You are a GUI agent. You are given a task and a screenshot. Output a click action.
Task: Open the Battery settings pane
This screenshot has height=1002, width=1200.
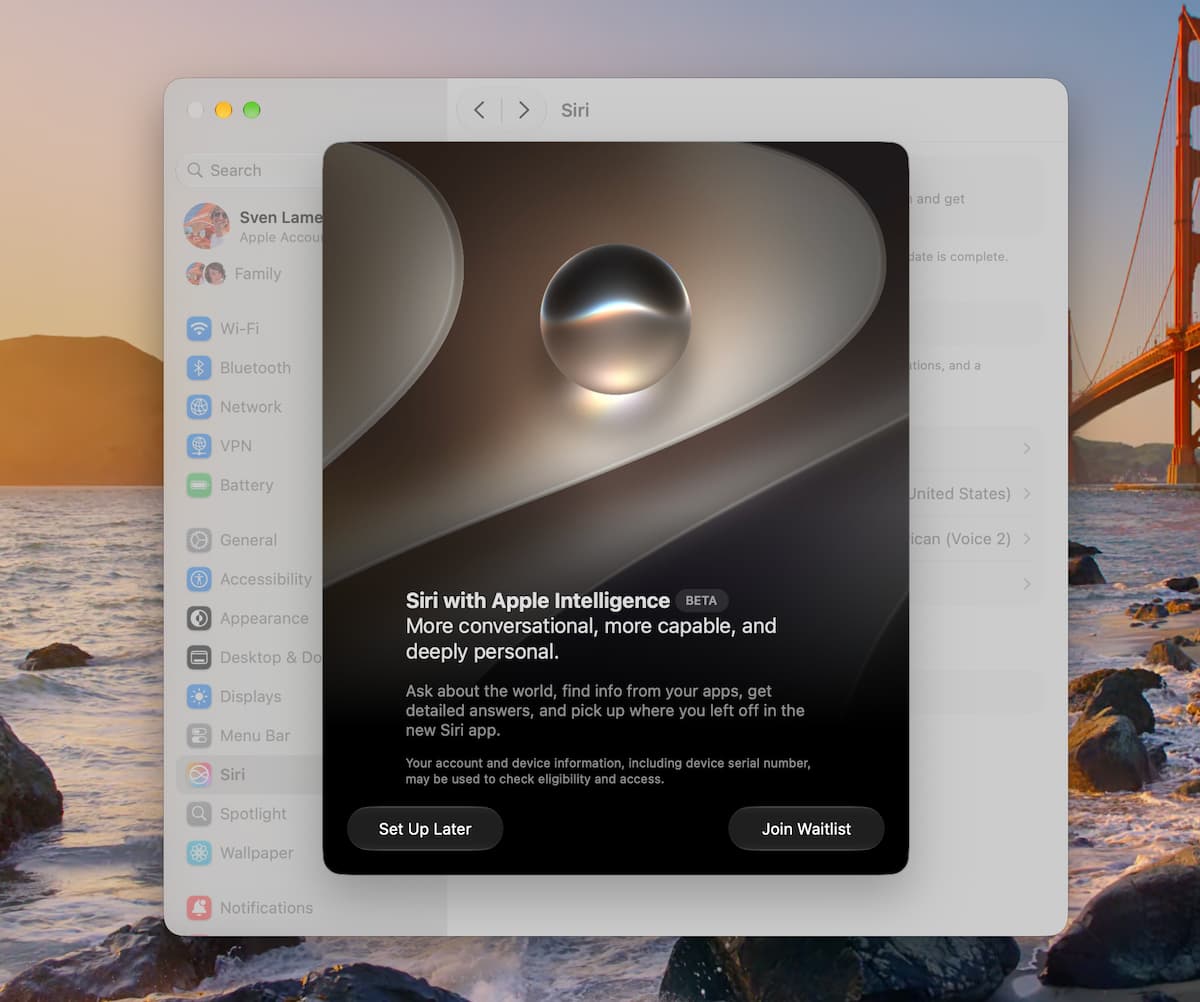(x=229, y=485)
